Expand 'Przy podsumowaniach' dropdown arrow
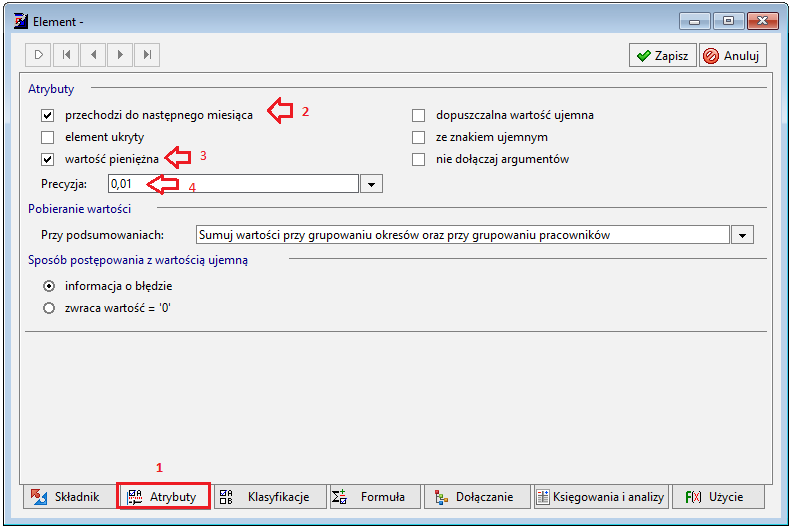Viewport: 794px width, 532px height. point(742,235)
